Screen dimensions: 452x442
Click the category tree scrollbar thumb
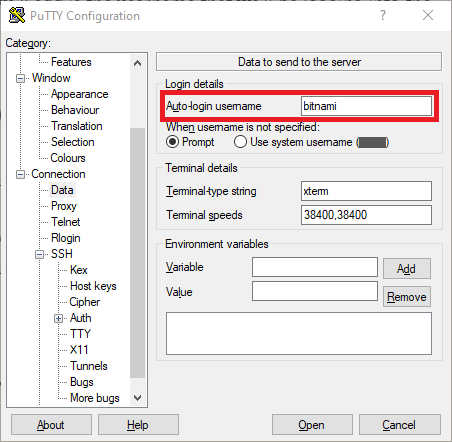(137, 253)
